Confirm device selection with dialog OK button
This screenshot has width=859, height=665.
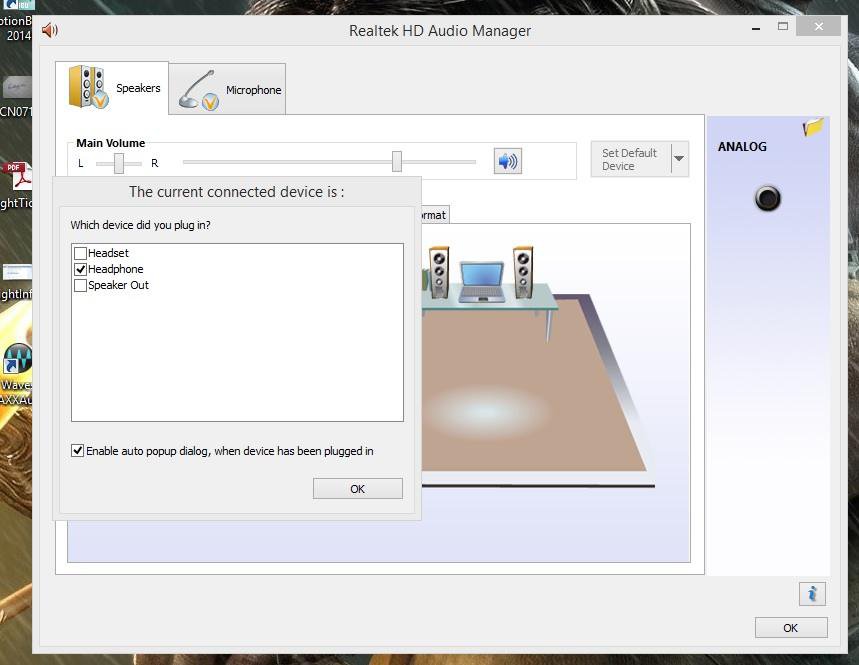(358, 489)
